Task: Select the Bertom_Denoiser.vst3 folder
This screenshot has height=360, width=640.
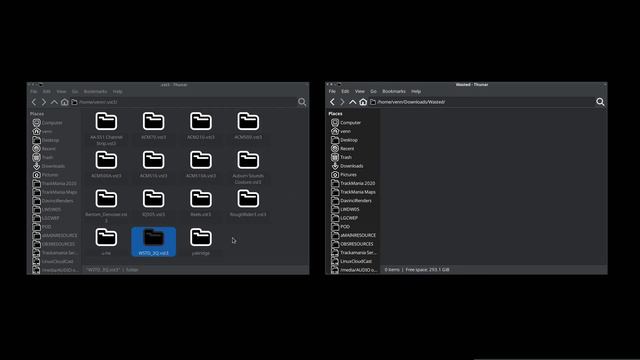Action: click(106, 205)
